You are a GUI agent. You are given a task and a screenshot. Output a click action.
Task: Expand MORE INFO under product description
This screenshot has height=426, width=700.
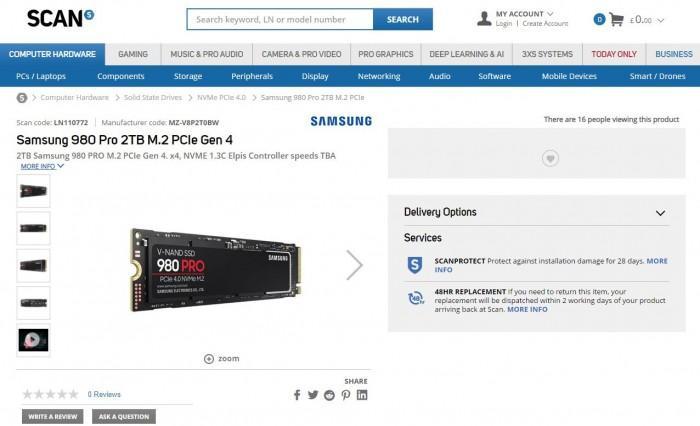pos(42,166)
